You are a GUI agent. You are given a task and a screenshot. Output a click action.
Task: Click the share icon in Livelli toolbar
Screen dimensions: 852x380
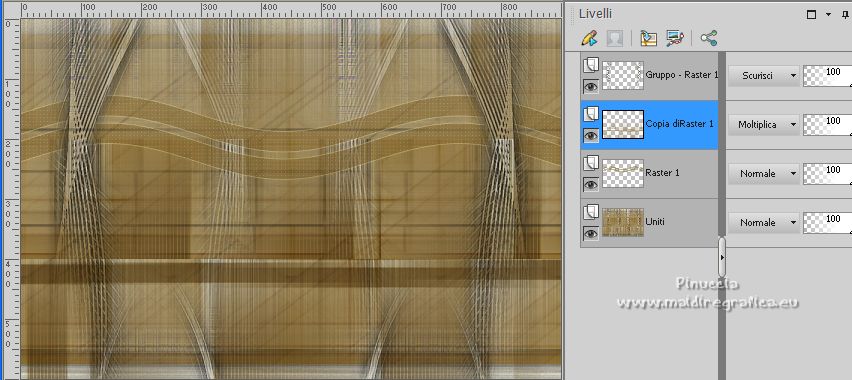pyautogui.click(x=709, y=38)
